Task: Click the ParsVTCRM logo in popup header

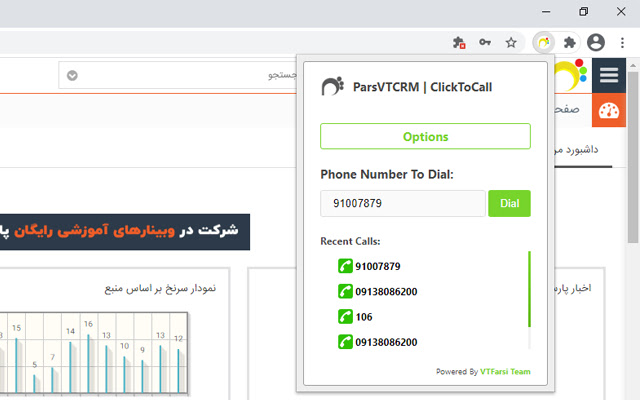Action: tap(333, 86)
